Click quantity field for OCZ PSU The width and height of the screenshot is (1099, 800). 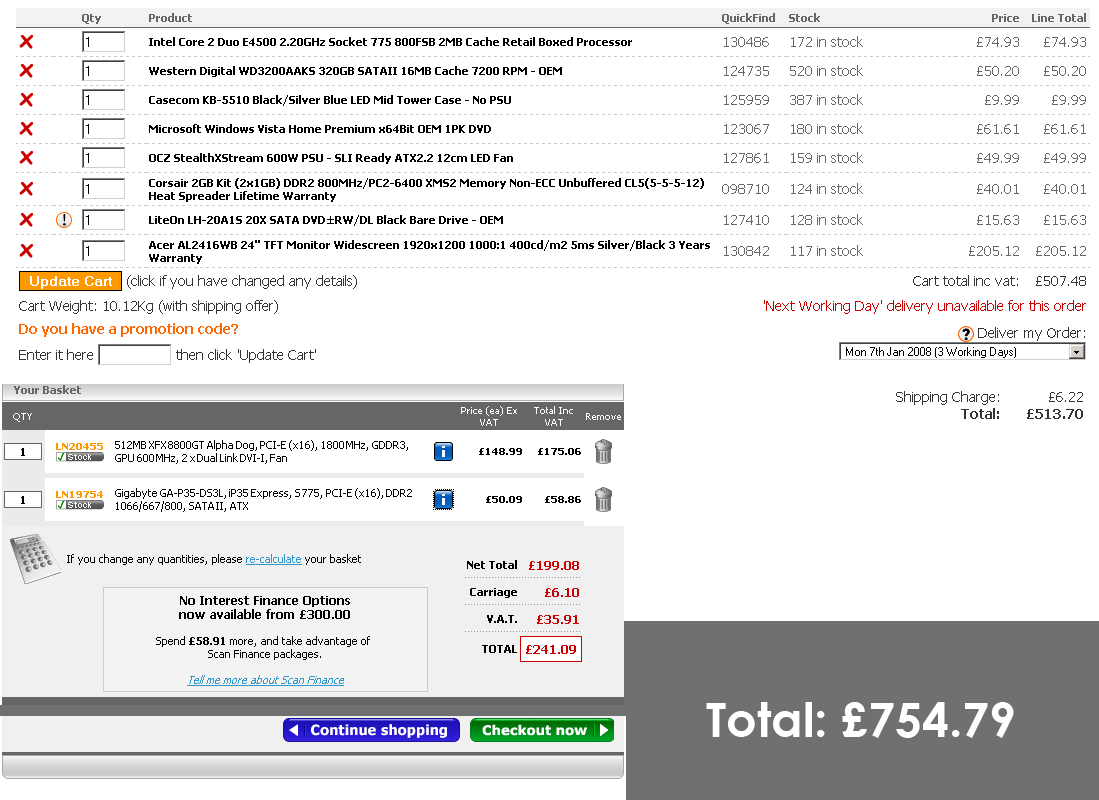(104, 158)
